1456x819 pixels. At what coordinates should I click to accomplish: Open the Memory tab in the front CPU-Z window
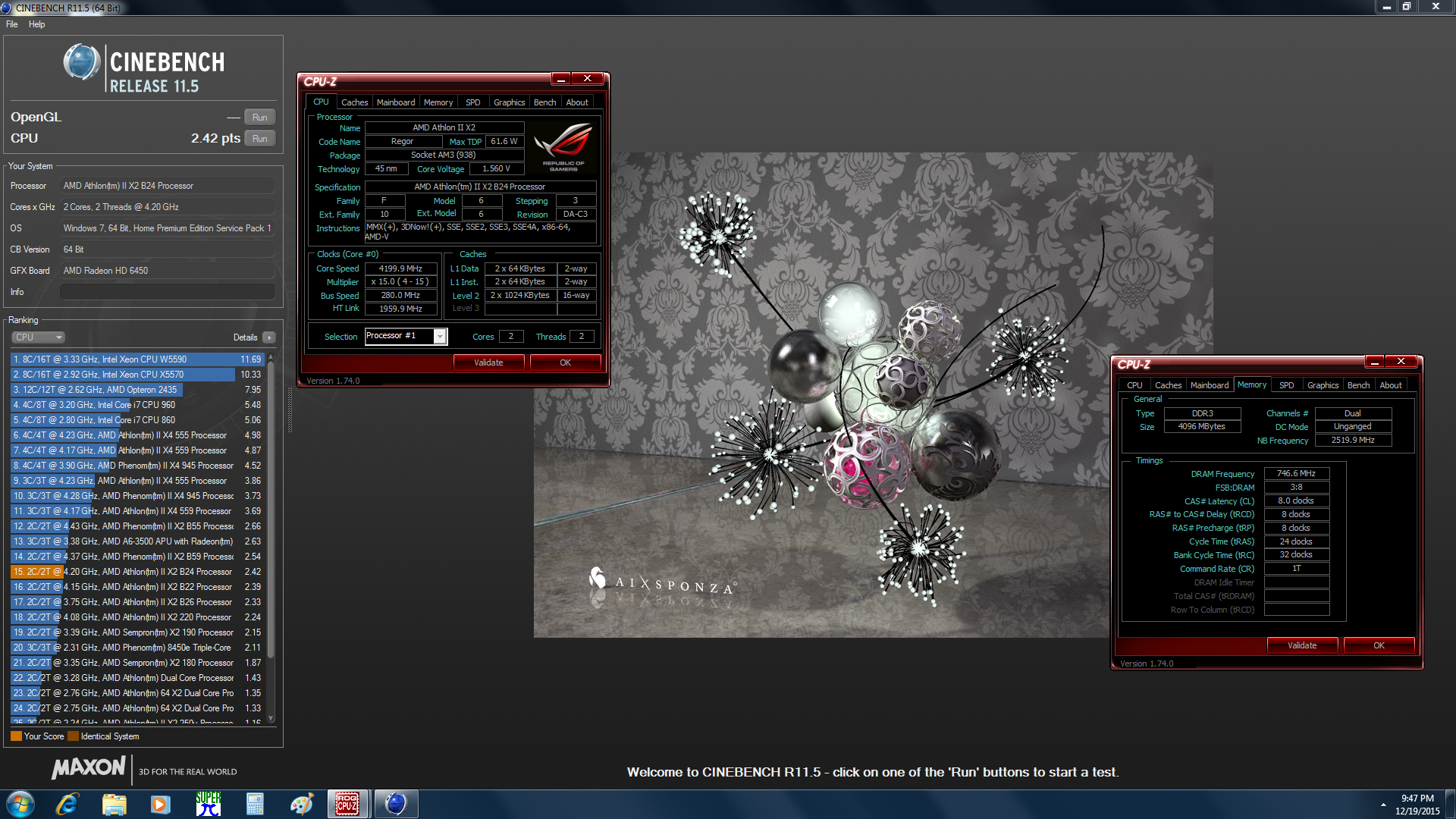pos(438,102)
